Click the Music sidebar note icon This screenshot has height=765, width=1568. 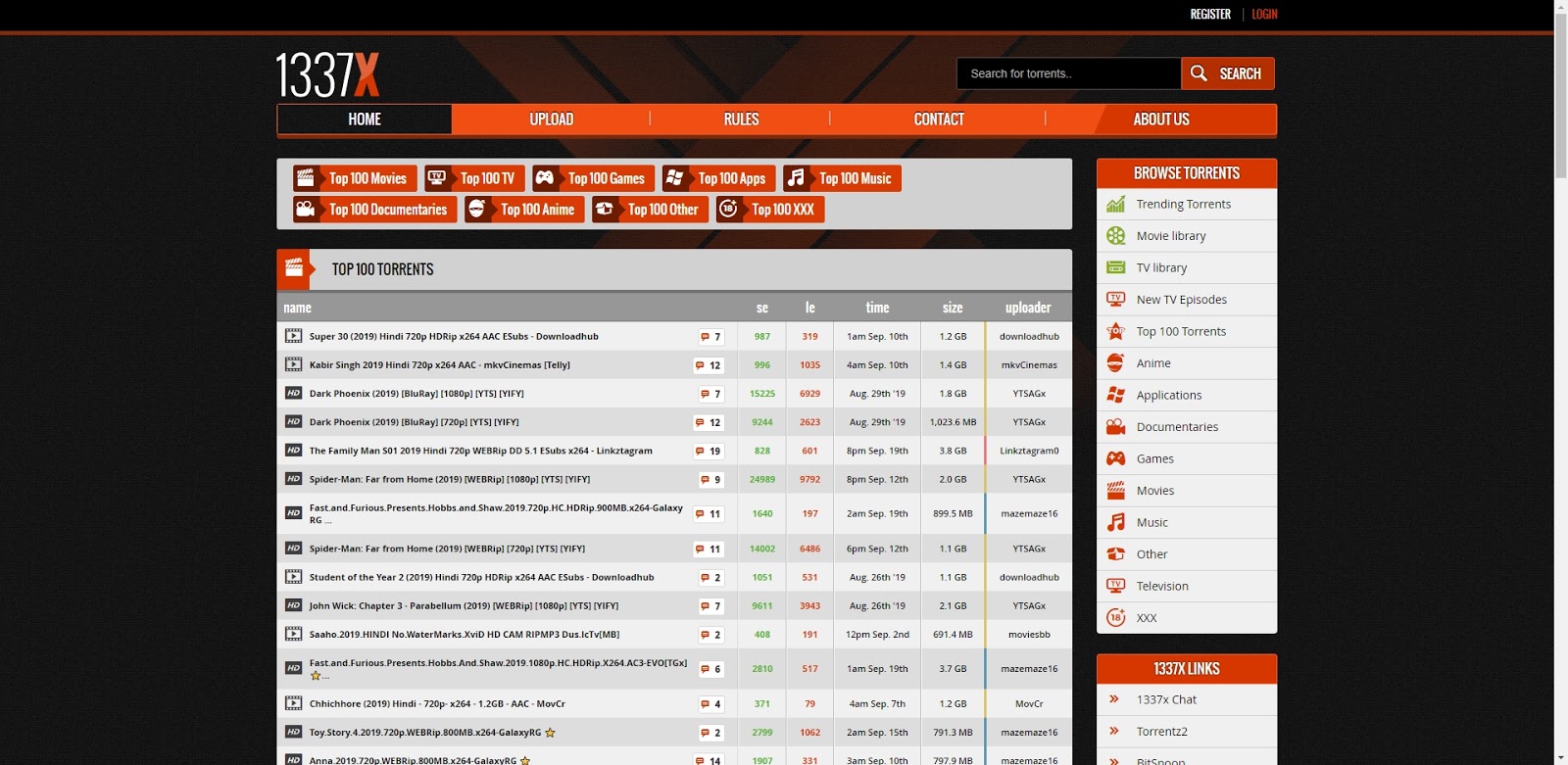coord(1115,522)
